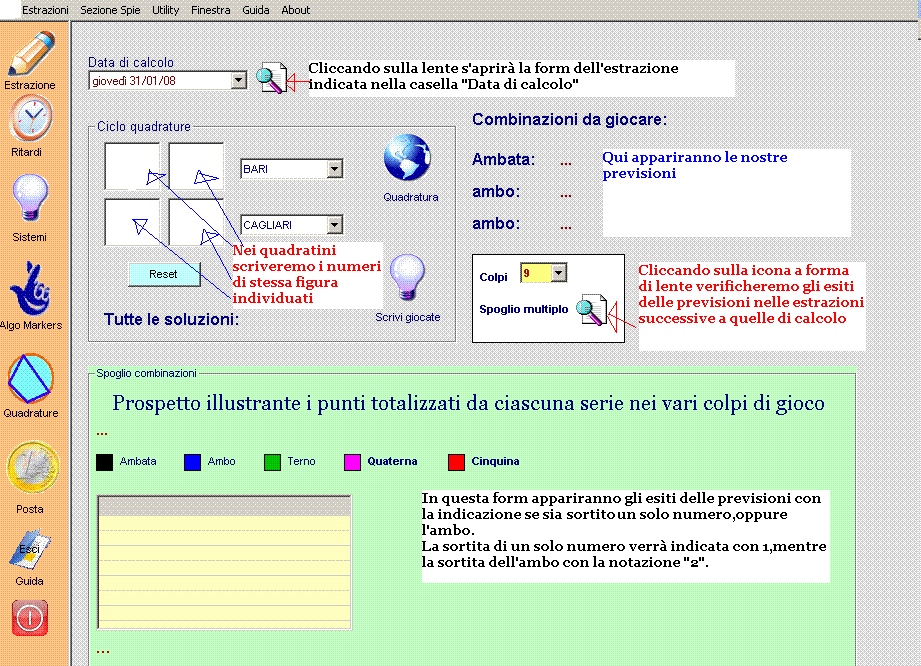Screen dimensions: 921x666
Task: Click the 'Posta' label in the sidebar
Action: pyautogui.click(x=29, y=509)
